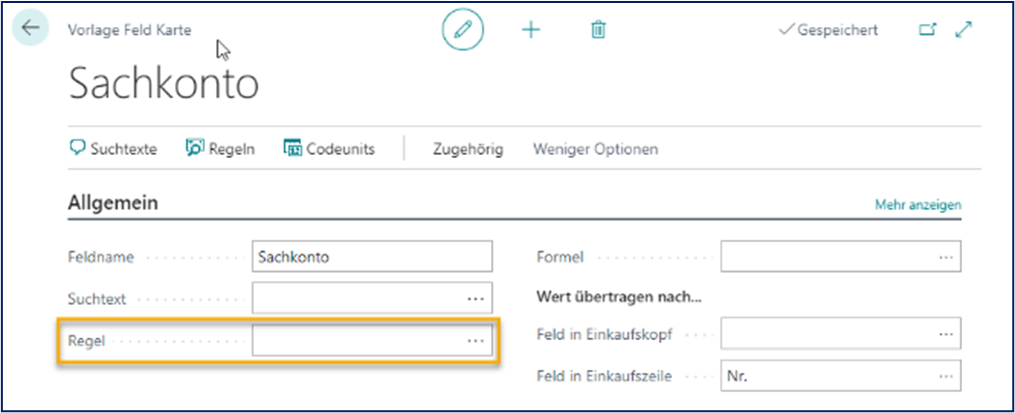Open Regel lookup ellipsis button
The image size is (1015, 413).
pyautogui.click(x=475, y=341)
